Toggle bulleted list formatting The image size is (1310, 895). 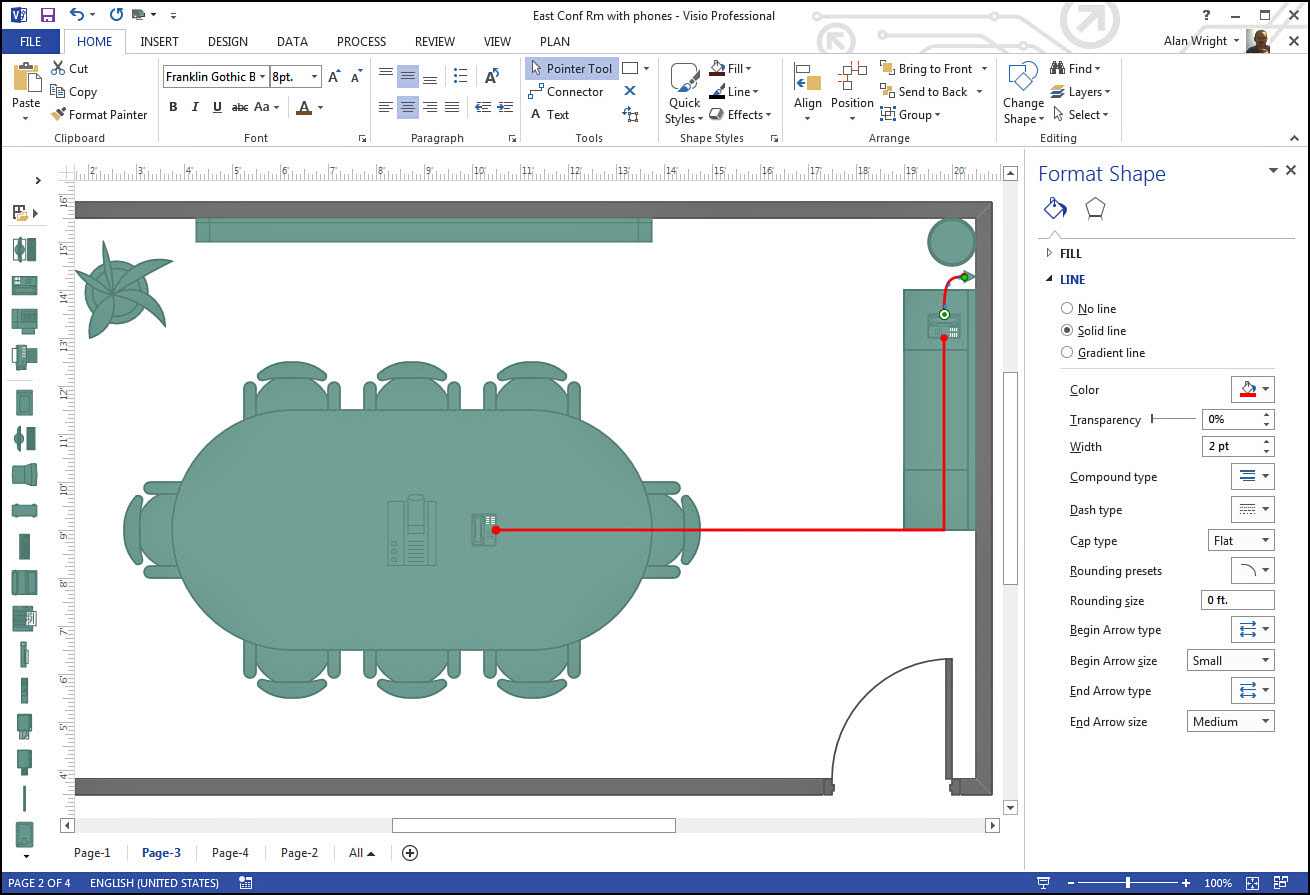[x=460, y=76]
